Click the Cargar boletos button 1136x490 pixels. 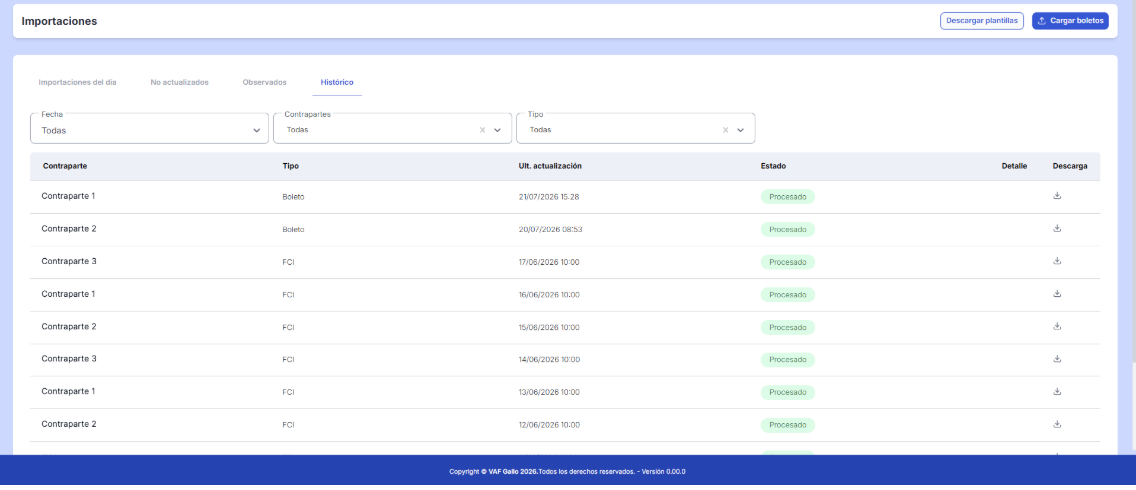coord(1070,21)
